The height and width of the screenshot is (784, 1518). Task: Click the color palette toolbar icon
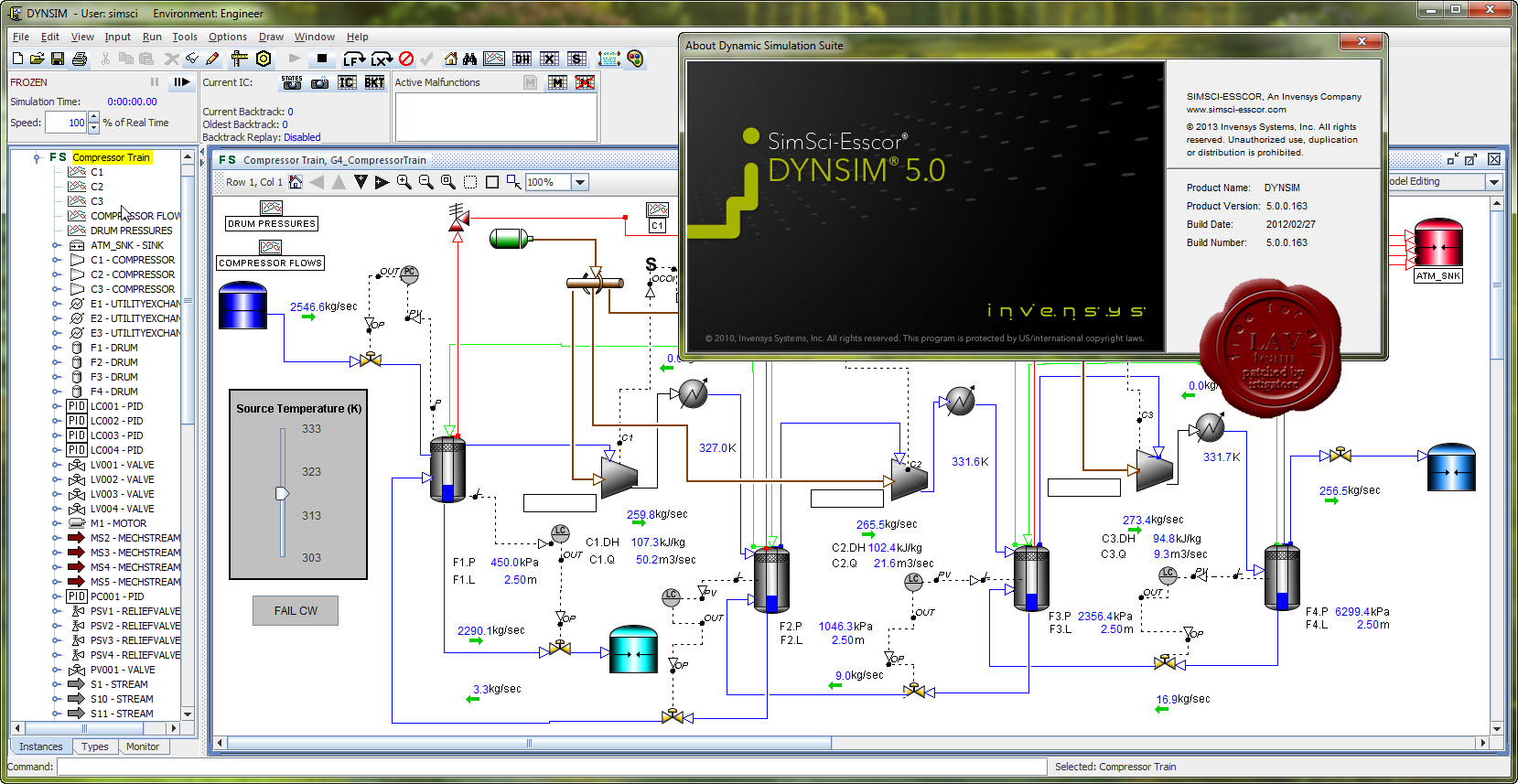pos(635,59)
